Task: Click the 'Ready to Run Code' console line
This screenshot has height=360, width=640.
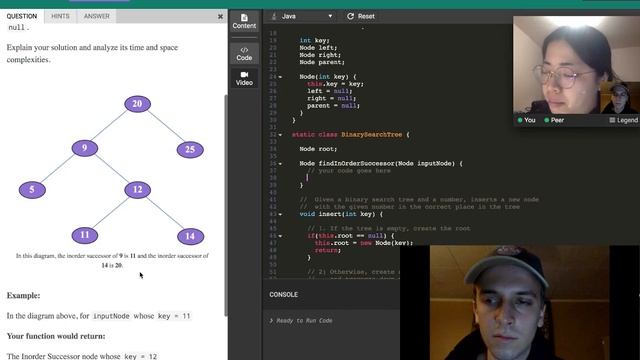Action: 301,321
